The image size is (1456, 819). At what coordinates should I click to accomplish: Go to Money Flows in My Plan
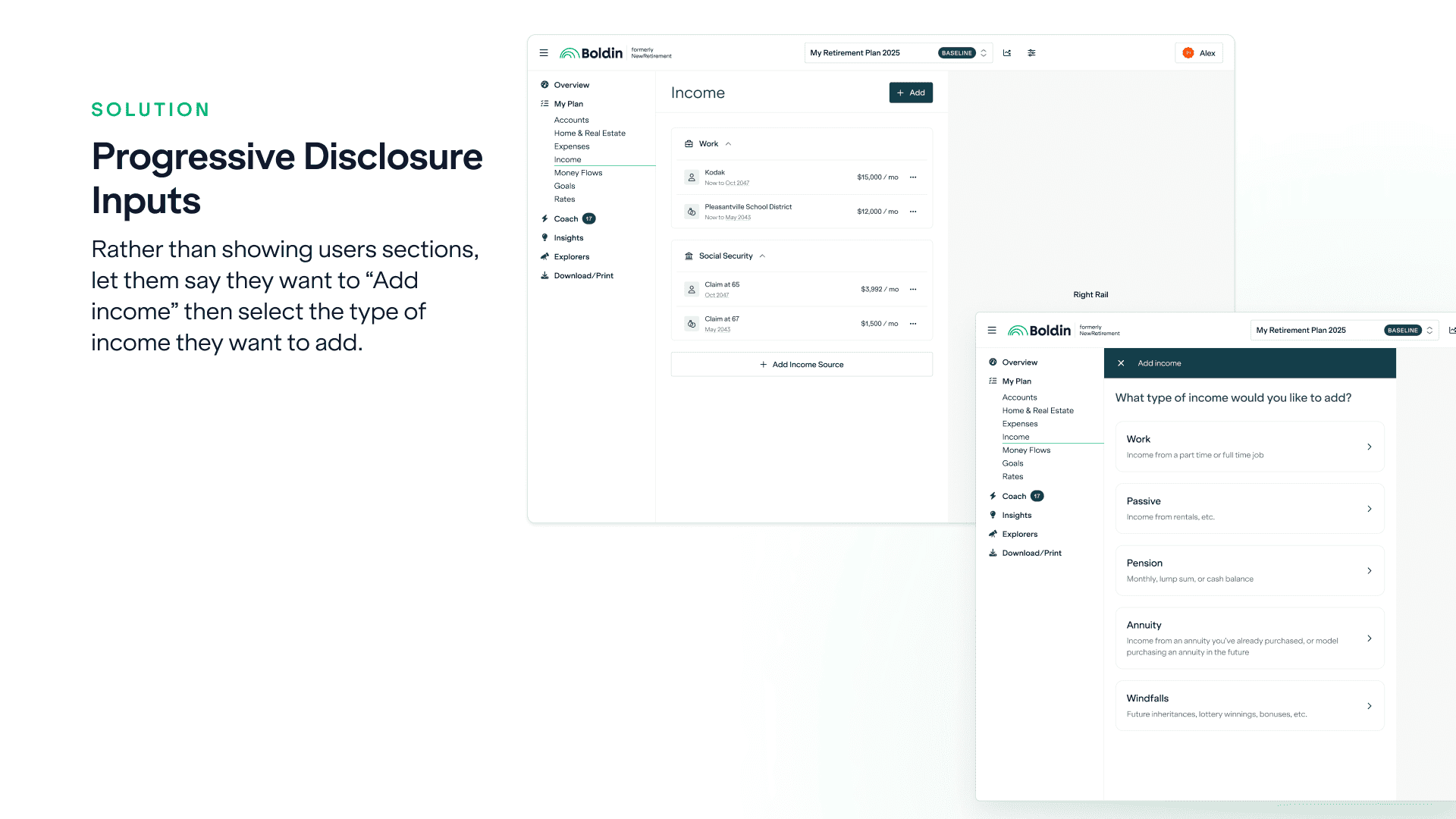(578, 173)
